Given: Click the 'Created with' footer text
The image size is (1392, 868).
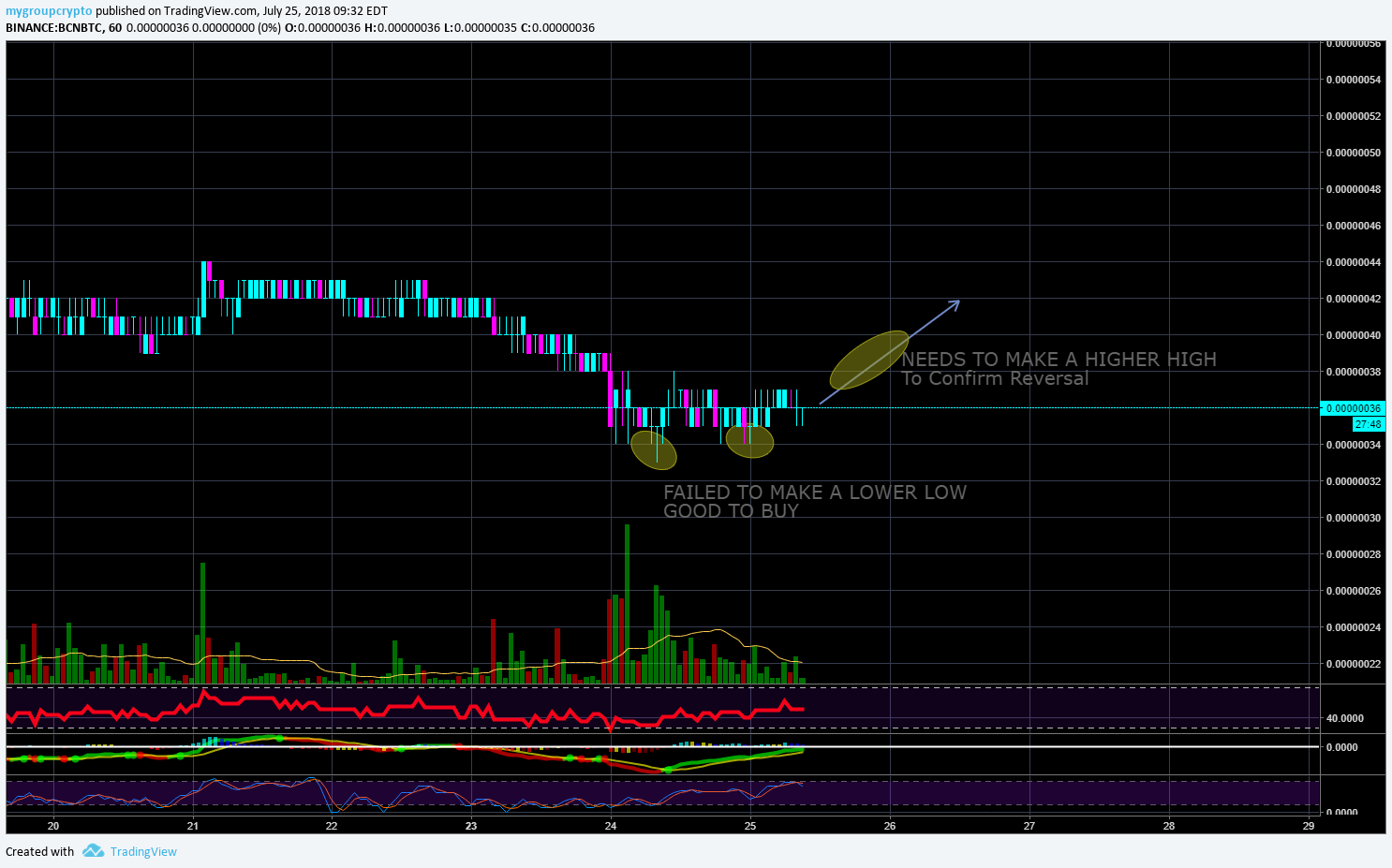Looking at the screenshot, I should pyautogui.click(x=39, y=852).
